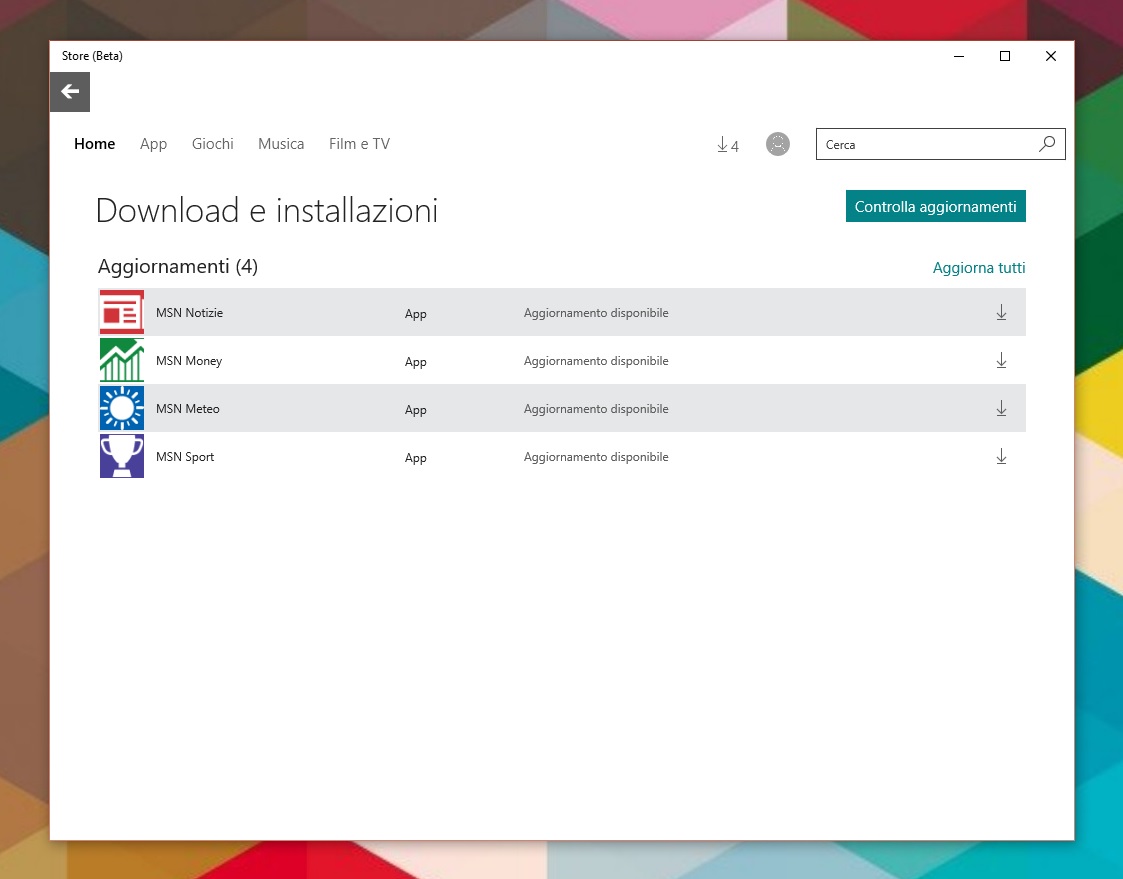Click MSN Meteo's Aggiornamento disponibile status
Screen dimensions: 1123x879
pos(596,409)
